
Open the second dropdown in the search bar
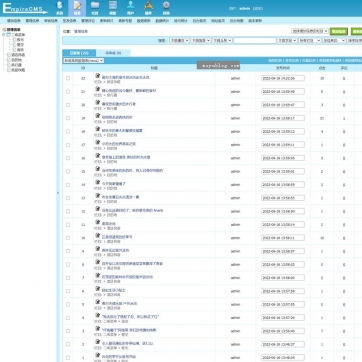201,40
